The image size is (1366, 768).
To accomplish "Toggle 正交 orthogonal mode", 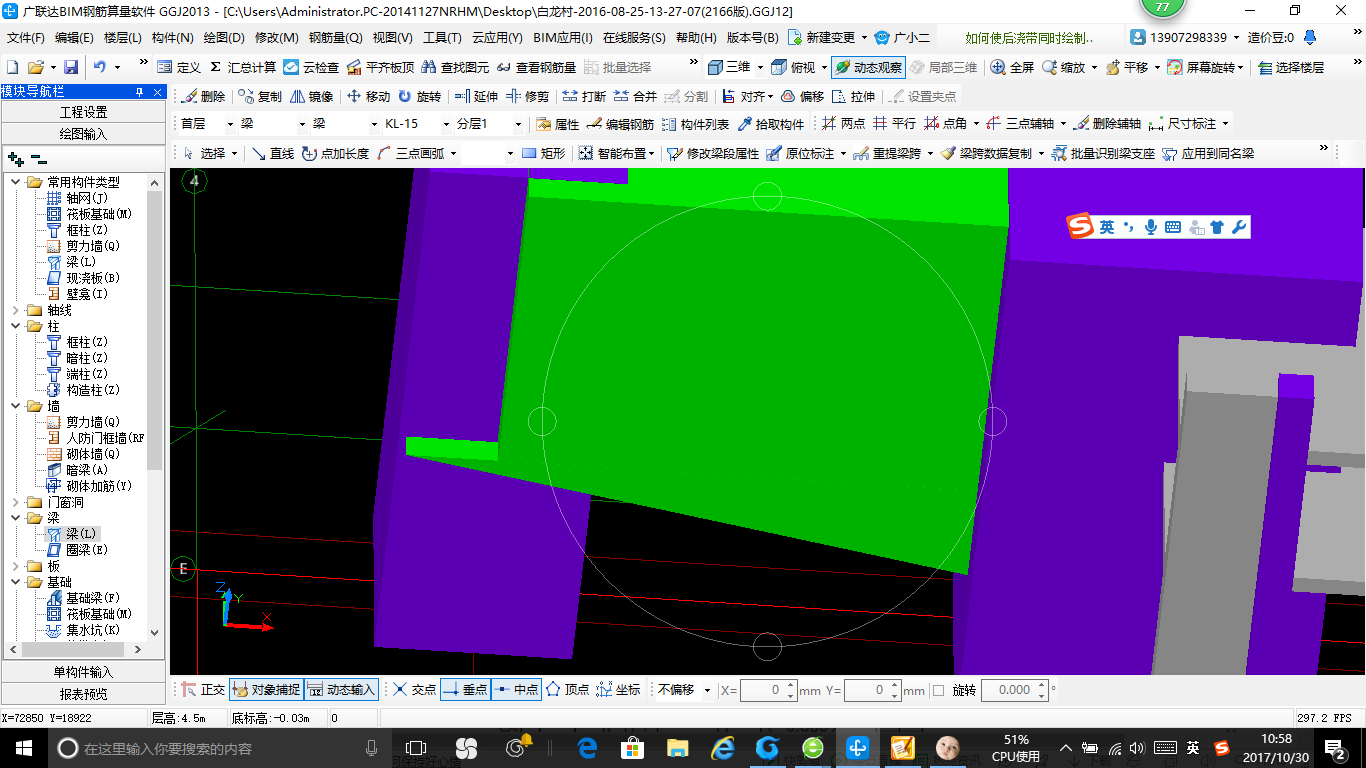I will coord(203,690).
